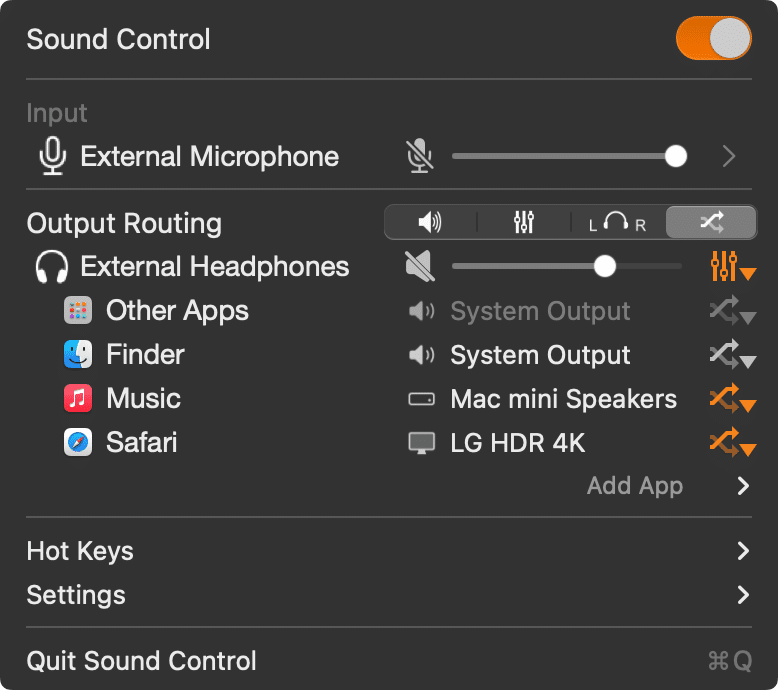Click the Finder face icon
This screenshot has width=778, height=690.
click(x=78, y=355)
